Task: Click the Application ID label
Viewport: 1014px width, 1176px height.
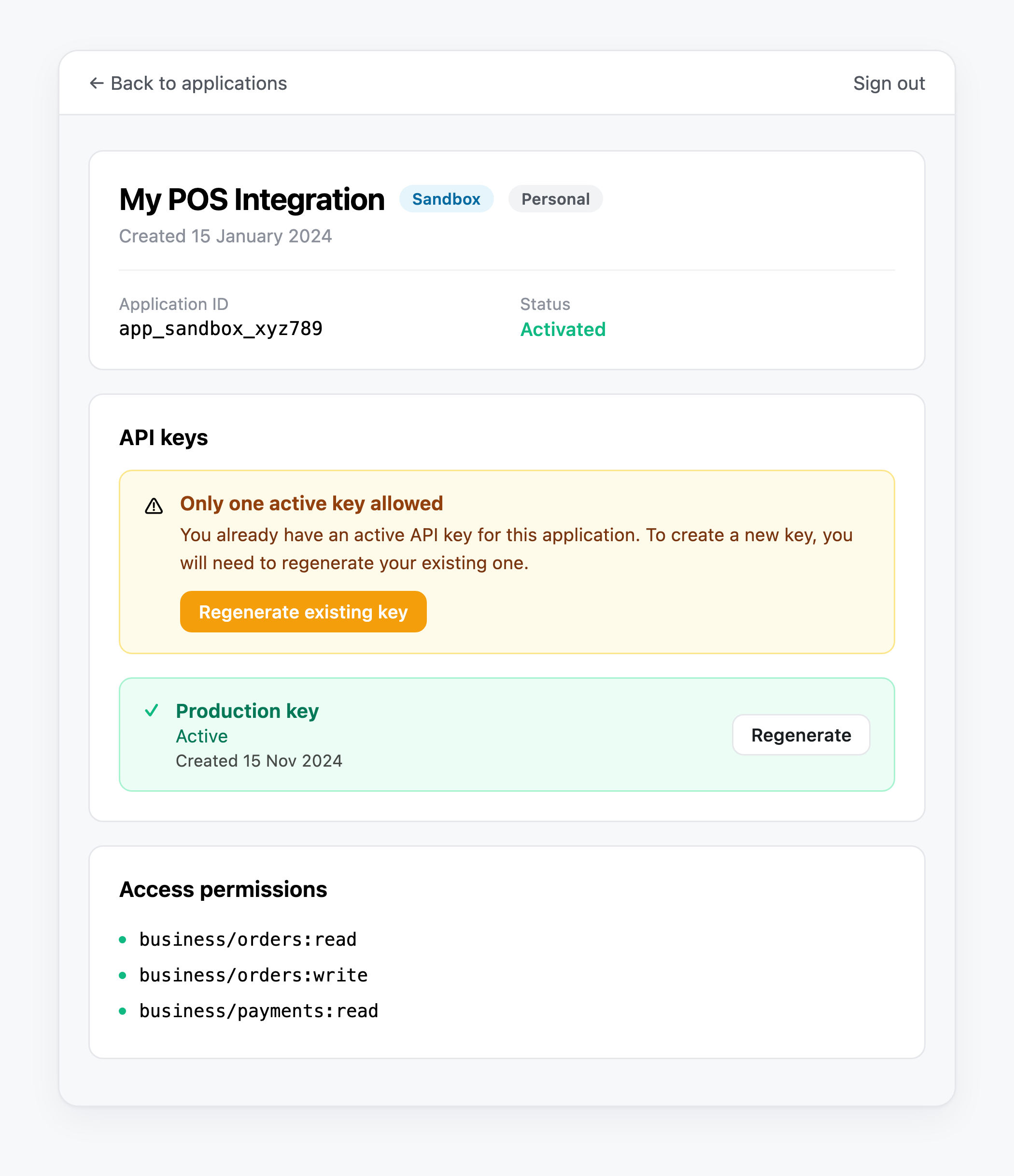Action: (174, 304)
